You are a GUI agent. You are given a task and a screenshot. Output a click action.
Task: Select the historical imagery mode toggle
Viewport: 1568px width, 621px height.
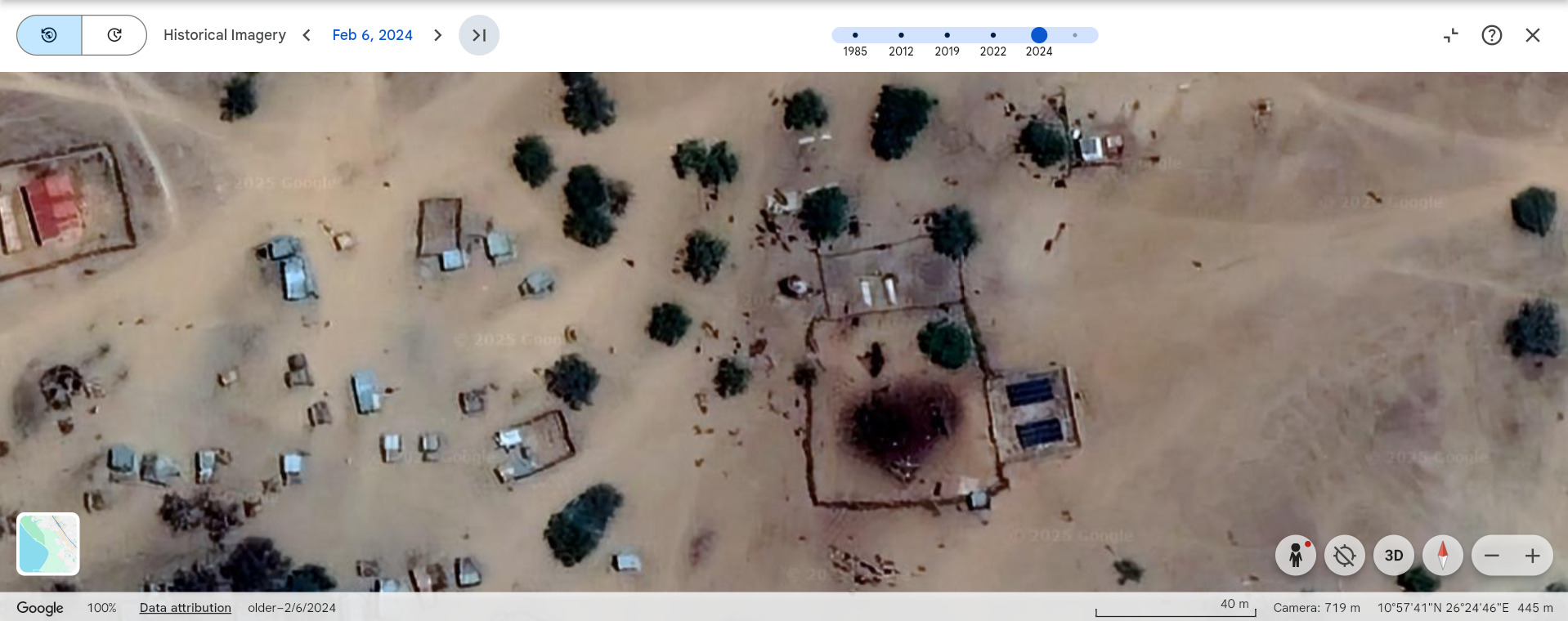(49, 35)
